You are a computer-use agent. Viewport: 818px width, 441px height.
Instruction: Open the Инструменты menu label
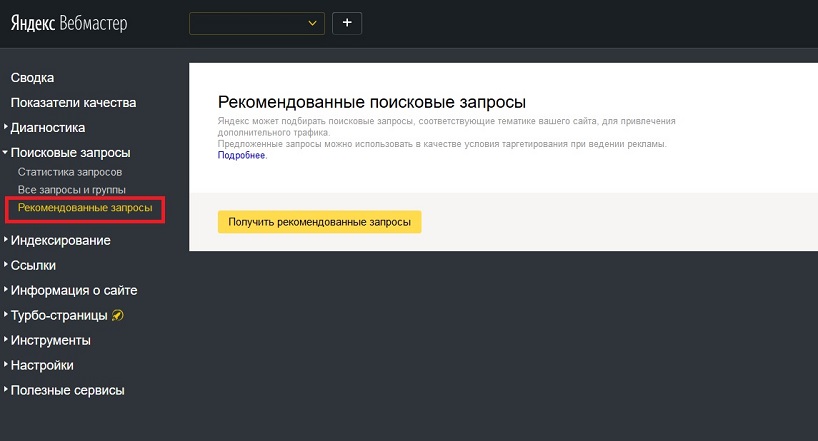pos(51,341)
